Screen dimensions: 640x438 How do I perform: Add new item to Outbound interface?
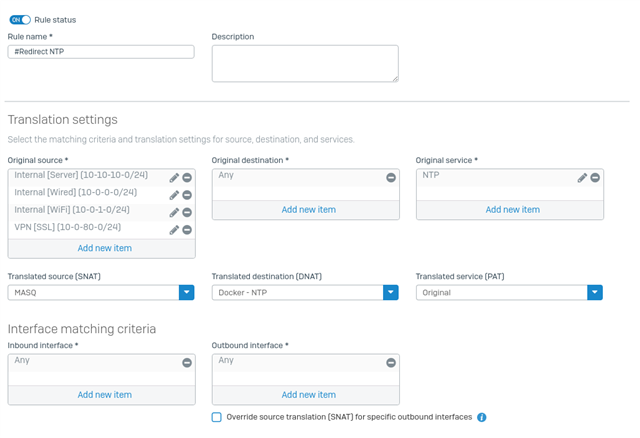pyautogui.click(x=309, y=395)
